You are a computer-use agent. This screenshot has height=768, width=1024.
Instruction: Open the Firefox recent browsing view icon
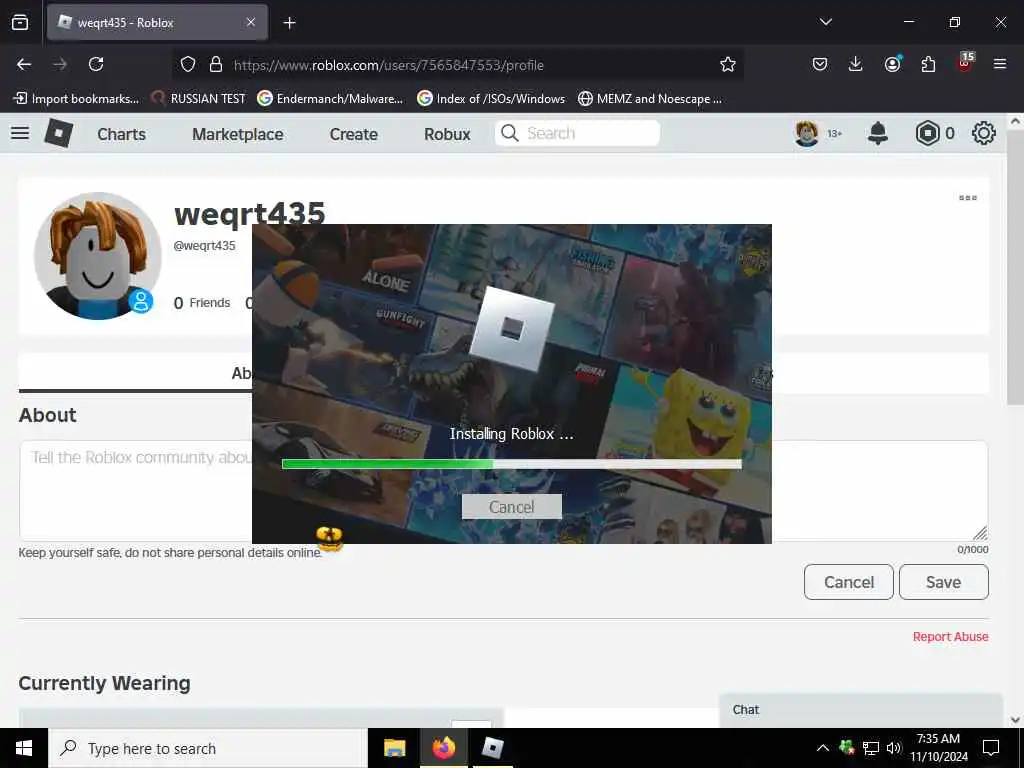20,23
